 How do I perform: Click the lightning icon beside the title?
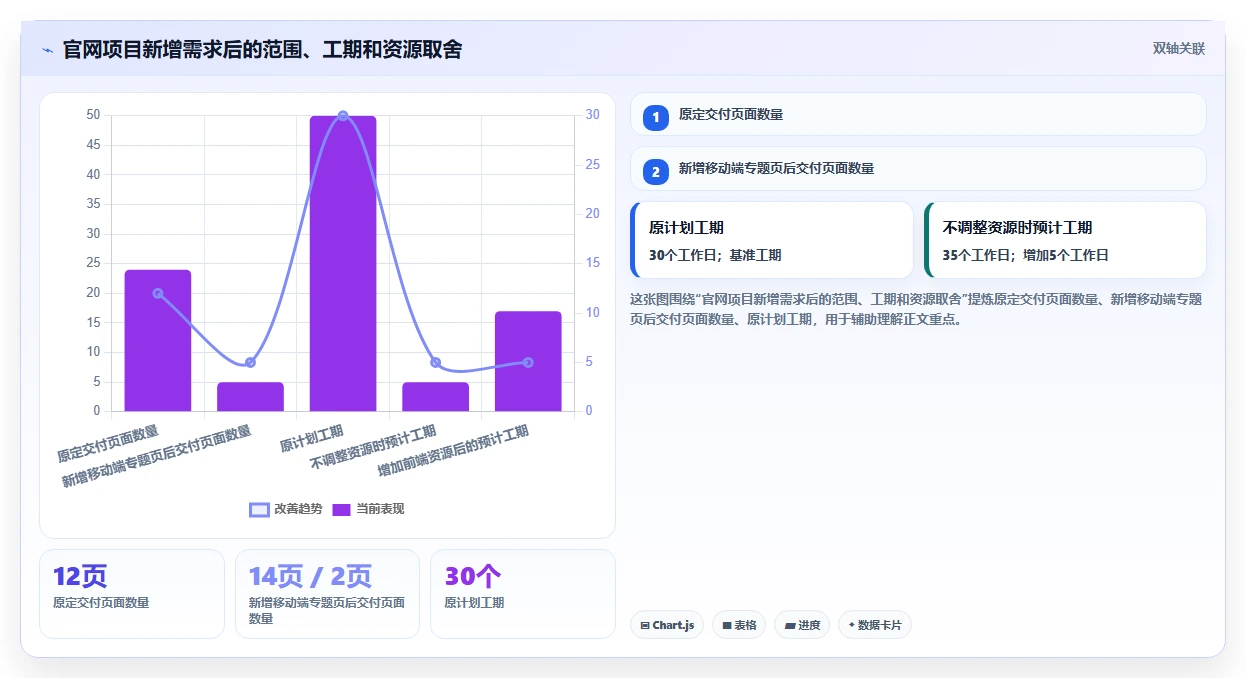[x=48, y=50]
